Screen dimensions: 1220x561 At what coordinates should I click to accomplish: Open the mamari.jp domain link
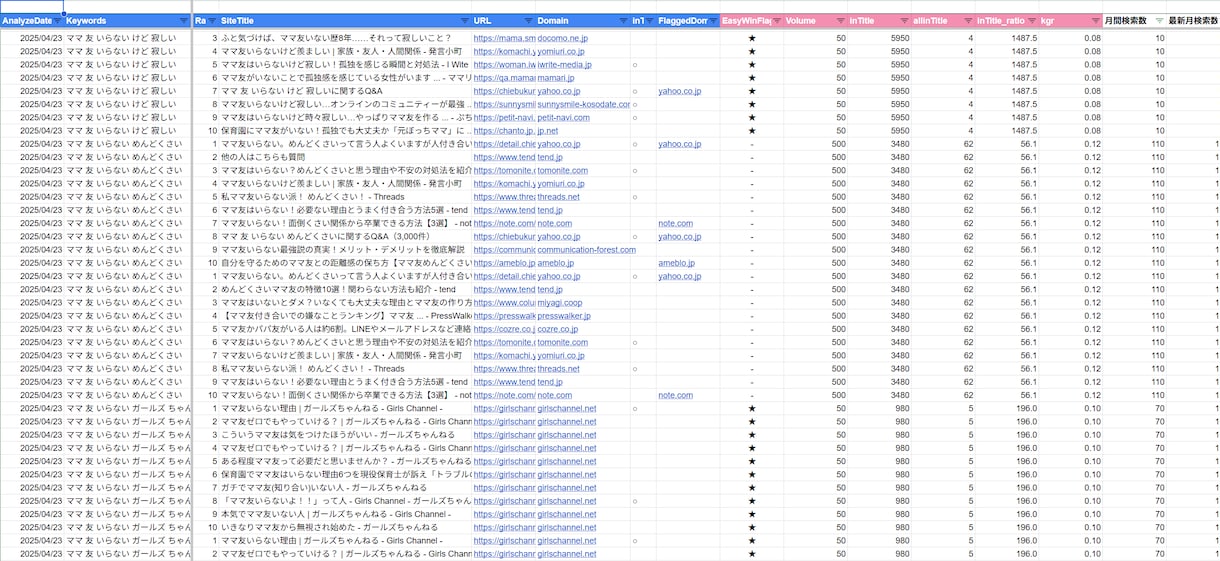[x=555, y=78]
